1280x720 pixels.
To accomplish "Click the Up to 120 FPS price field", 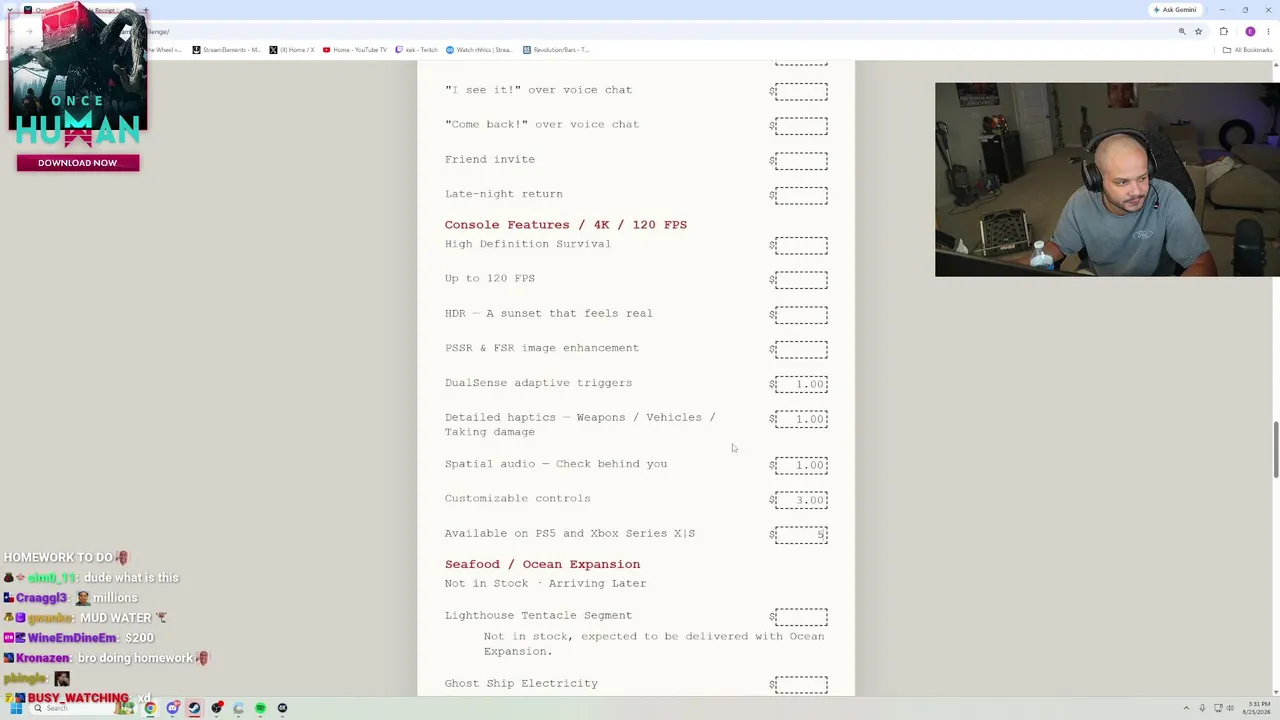I will click(801, 280).
